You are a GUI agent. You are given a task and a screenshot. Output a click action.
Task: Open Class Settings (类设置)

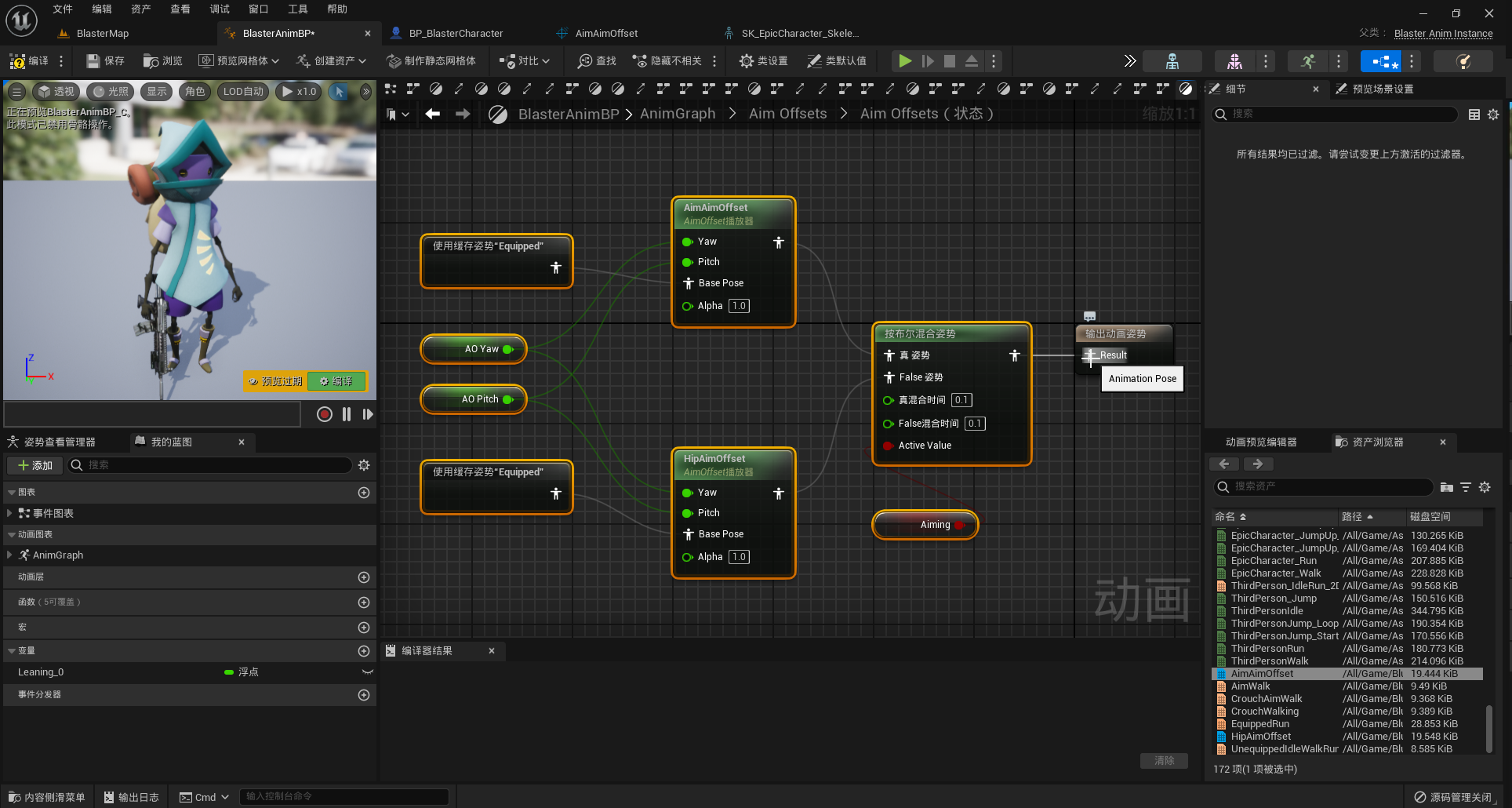tap(764, 61)
